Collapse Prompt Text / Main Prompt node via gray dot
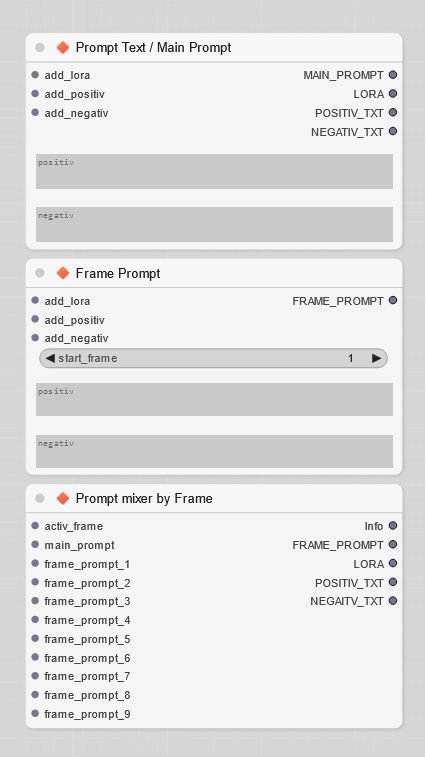Image resolution: width=426 pixels, height=757 pixels. click(40, 47)
